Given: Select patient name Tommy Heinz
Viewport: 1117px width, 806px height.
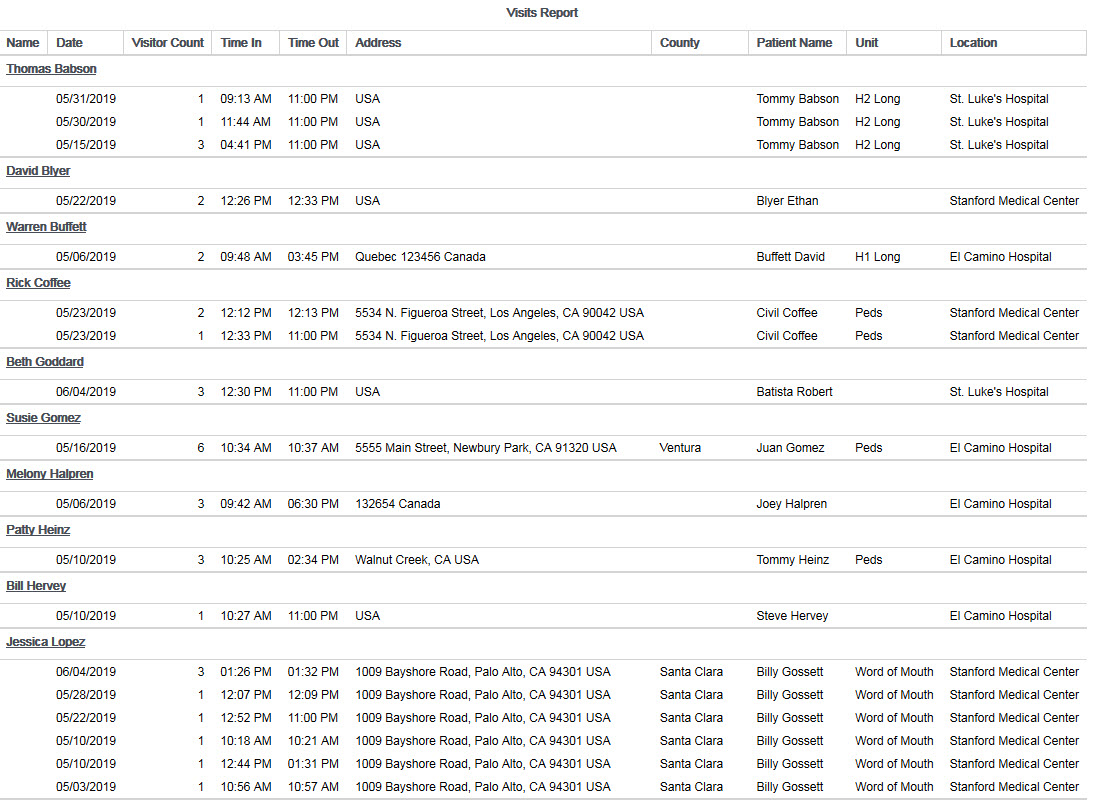Looking at the screenshot, I should click(x=793, y=560).
